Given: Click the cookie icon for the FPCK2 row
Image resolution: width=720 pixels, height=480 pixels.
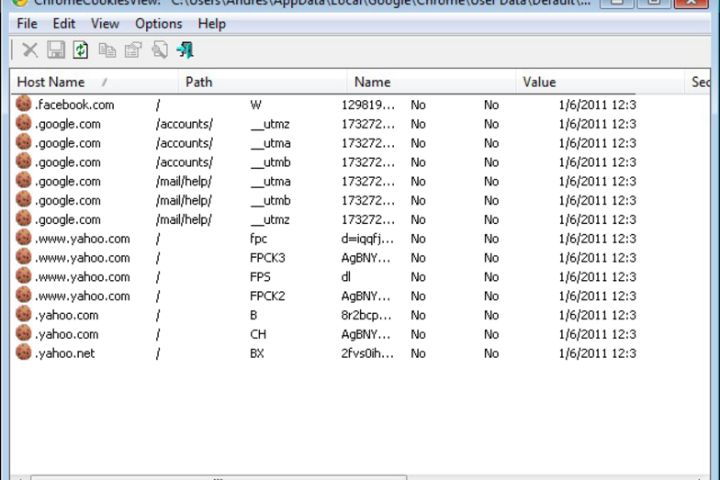Looking at the screenshot, I should (24, 295).
